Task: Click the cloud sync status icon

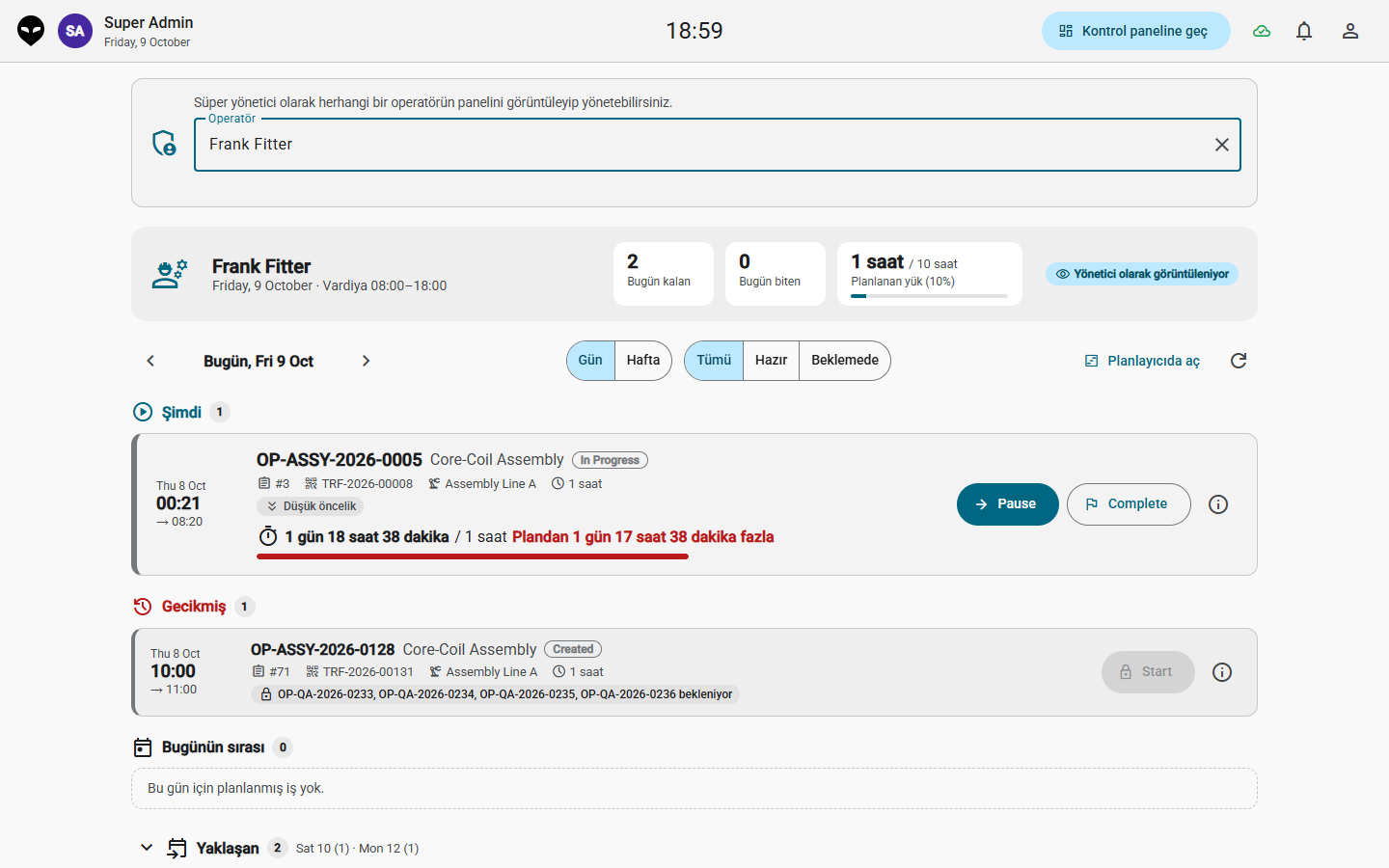Action: coord(1262,31)
